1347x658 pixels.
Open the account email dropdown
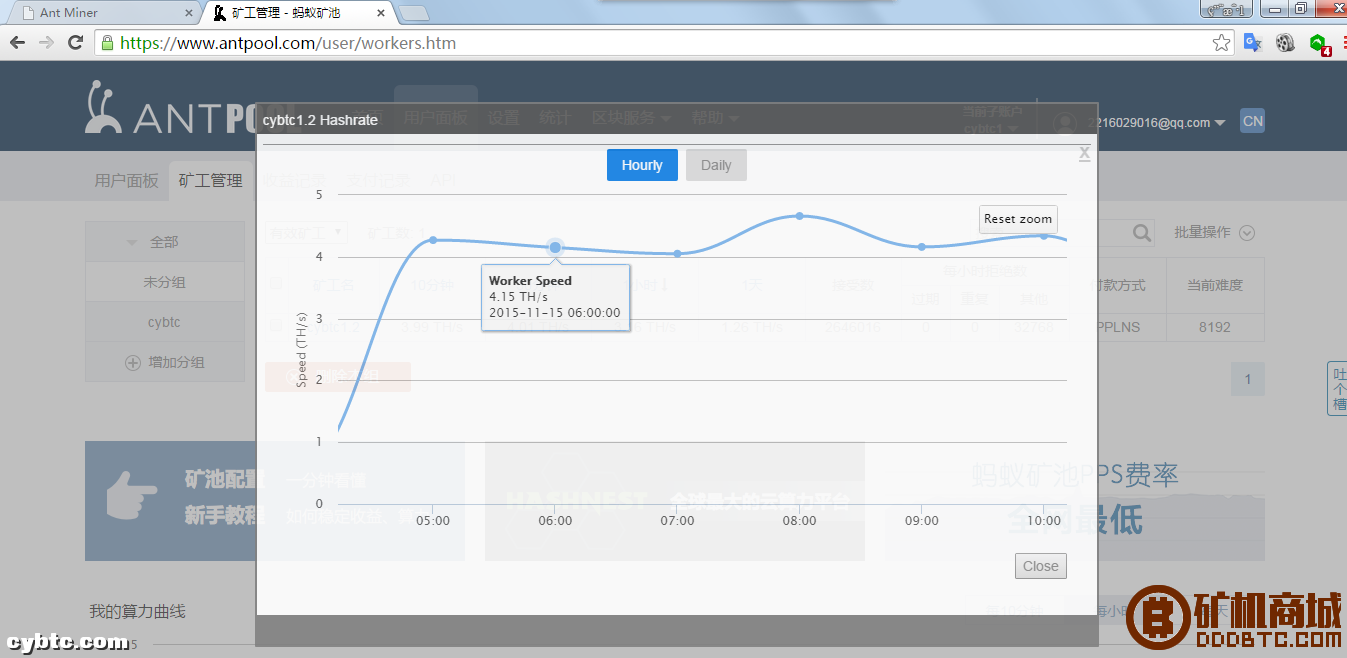coord(1156,123)
